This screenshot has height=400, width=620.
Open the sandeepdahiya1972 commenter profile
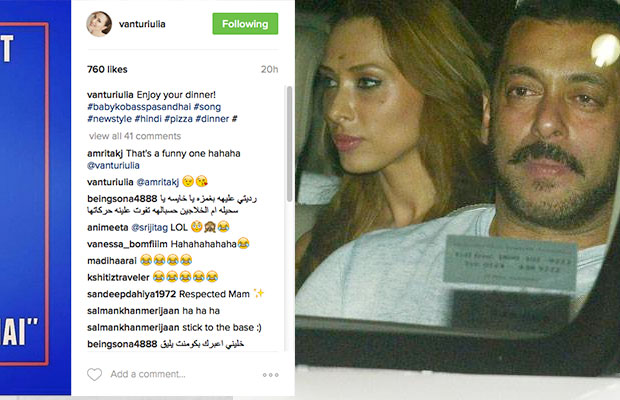tap(132, 294)
